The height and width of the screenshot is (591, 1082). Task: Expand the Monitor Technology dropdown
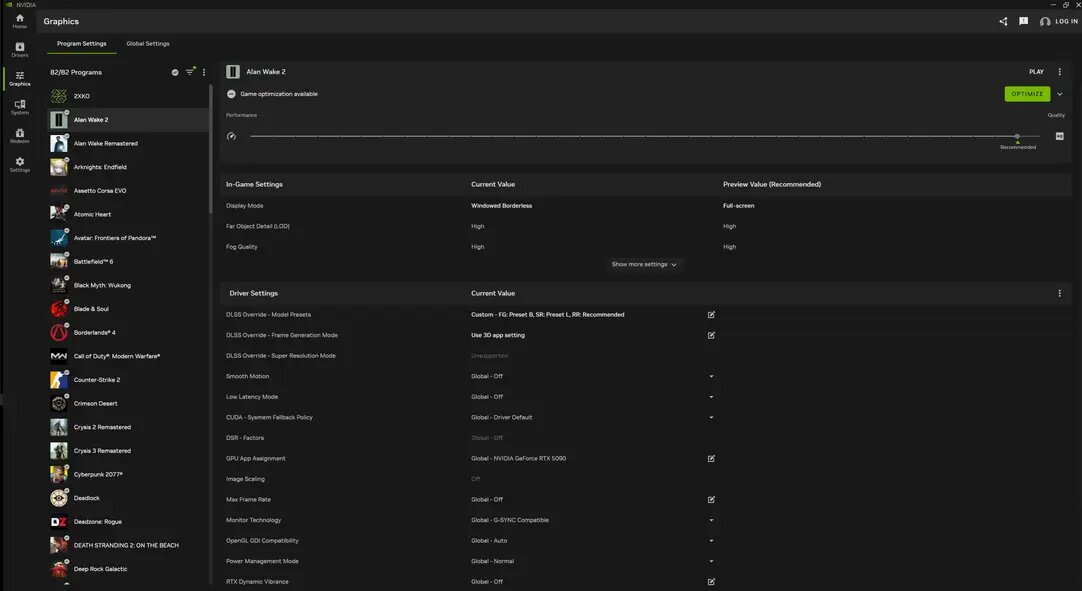(711, 520)
